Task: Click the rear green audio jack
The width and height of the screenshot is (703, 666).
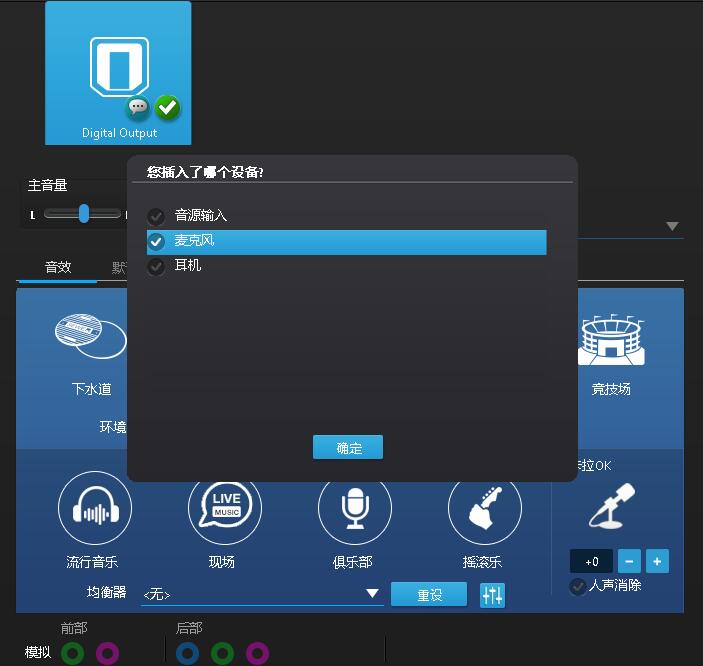Action: 222,653
